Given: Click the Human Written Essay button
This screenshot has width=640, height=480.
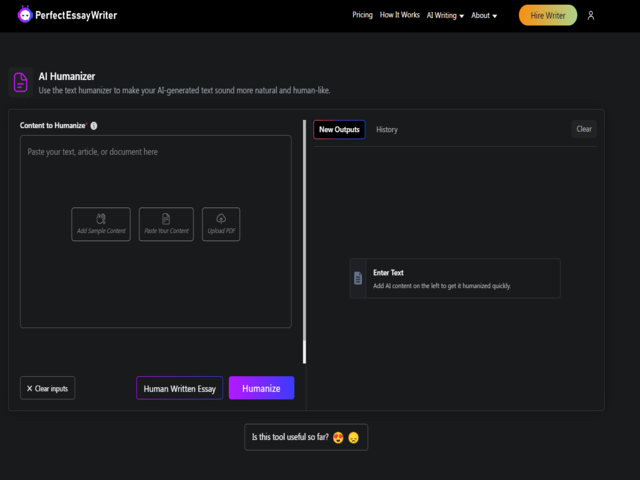Looking at the screenshot, I should tap(180, 388).
